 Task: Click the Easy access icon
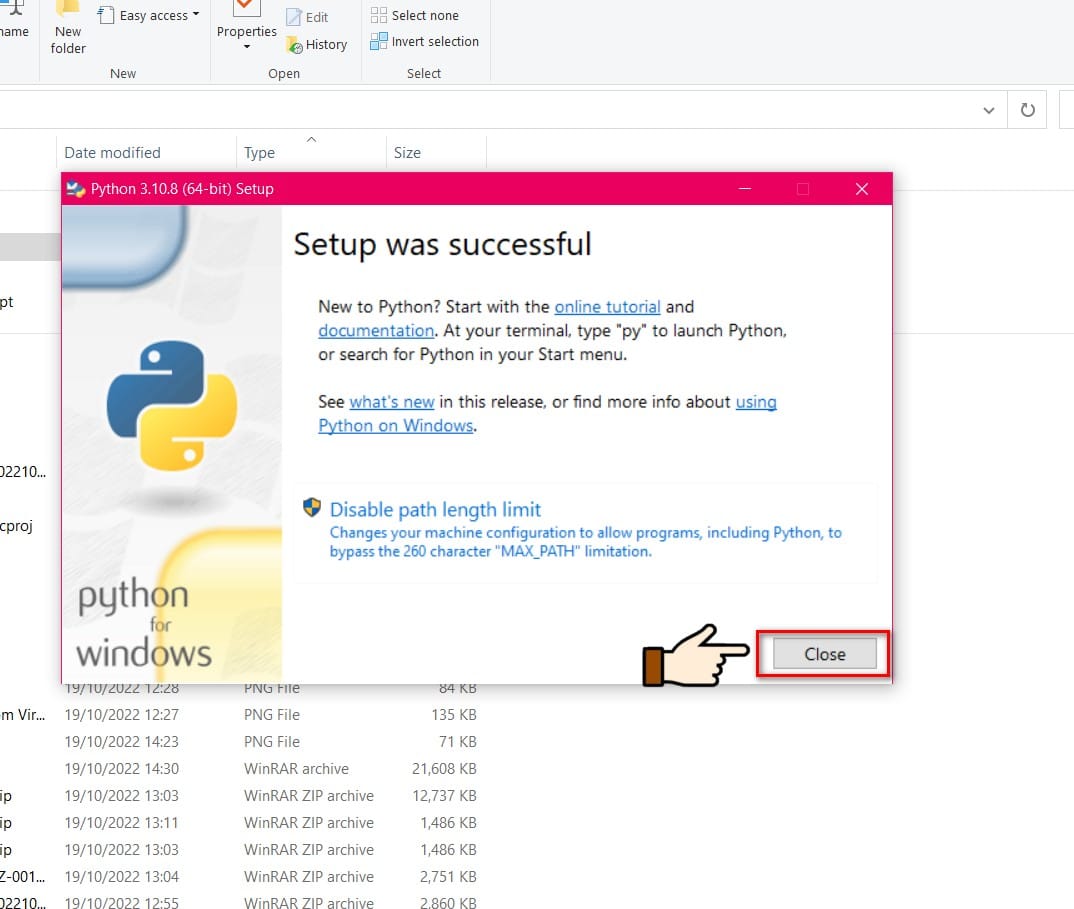coord(105,15)
